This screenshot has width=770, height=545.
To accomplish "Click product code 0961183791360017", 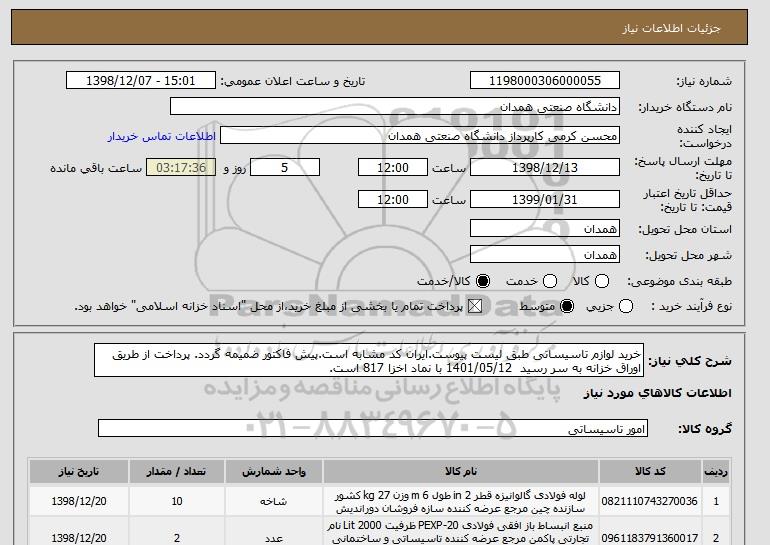I will tap(650, 538).
